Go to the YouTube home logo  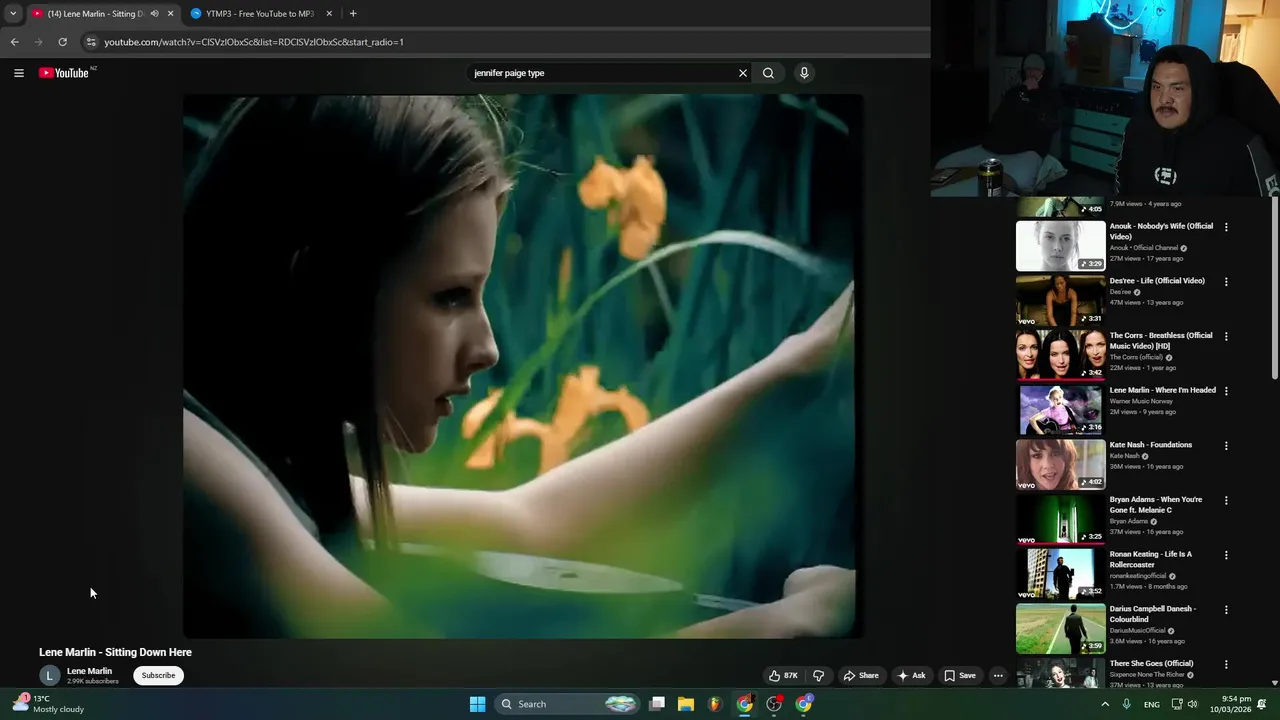point(64,73)
